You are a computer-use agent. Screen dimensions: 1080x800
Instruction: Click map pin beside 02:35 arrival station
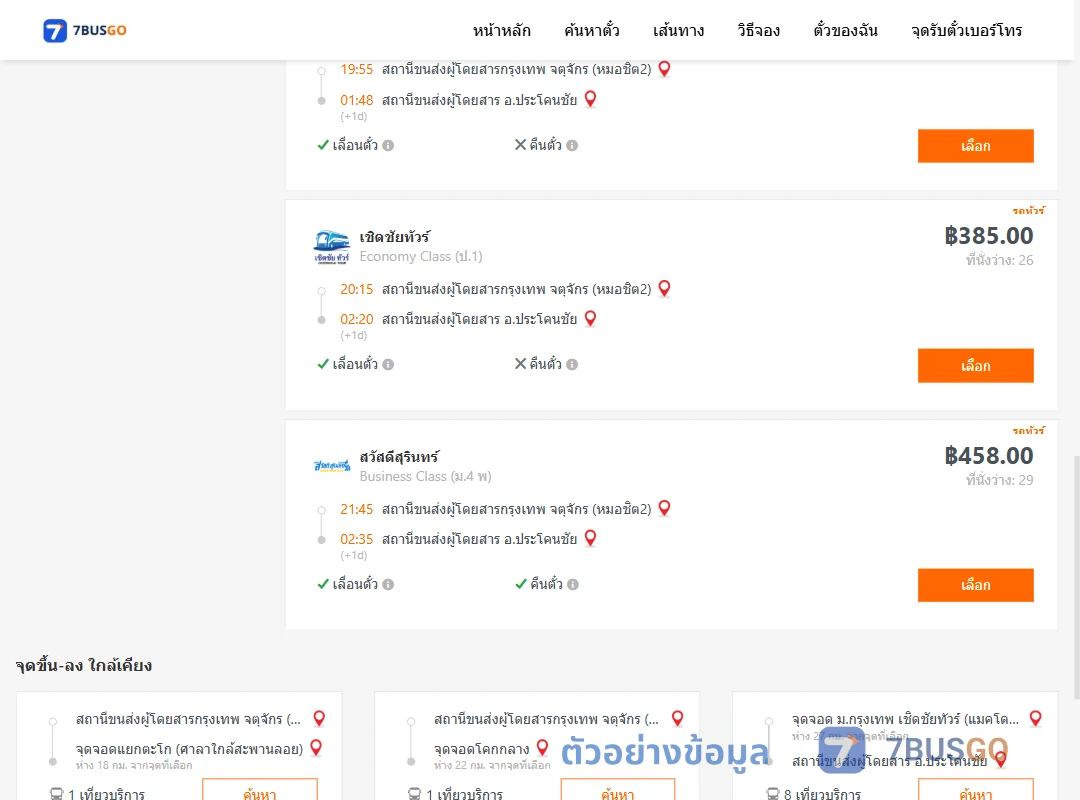point(590,538)
